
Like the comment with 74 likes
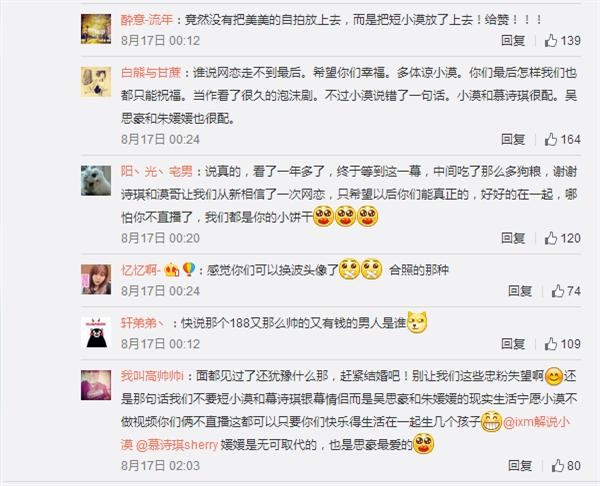click(x=566, y=291)
